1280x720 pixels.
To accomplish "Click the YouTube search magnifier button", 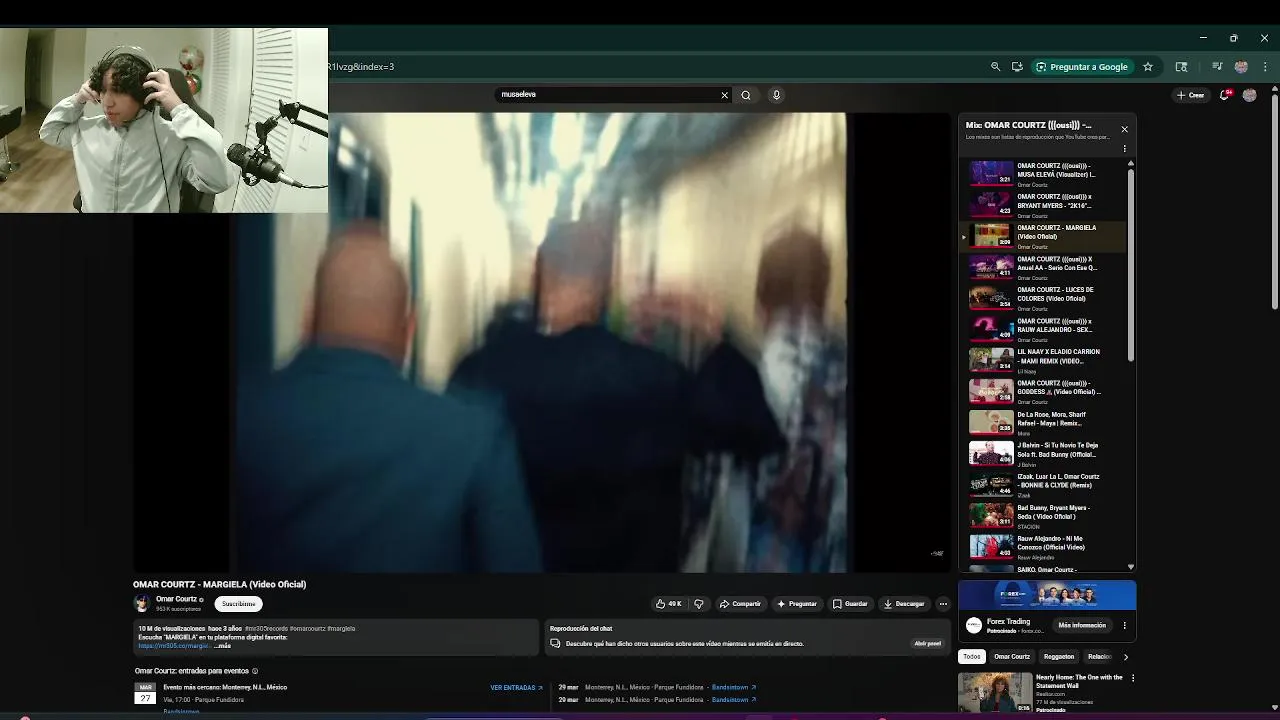I will [x=746, y=95].
